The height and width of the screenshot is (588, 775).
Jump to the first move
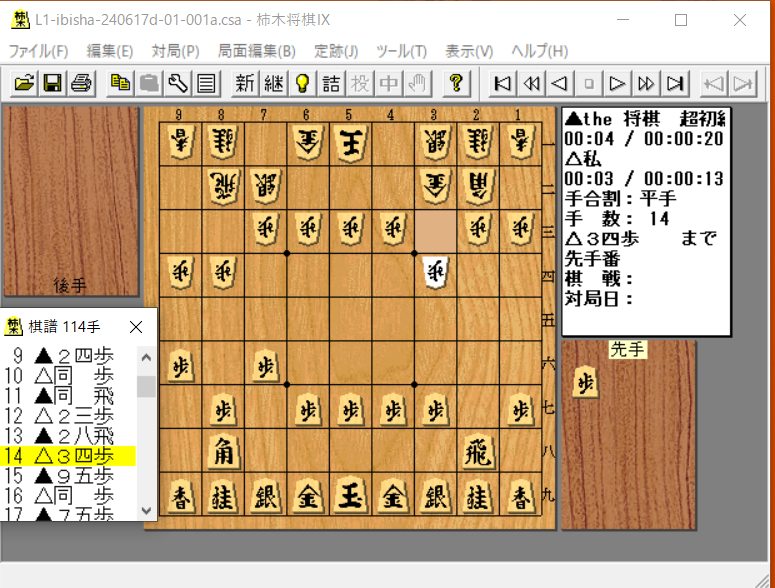point(503,83)
